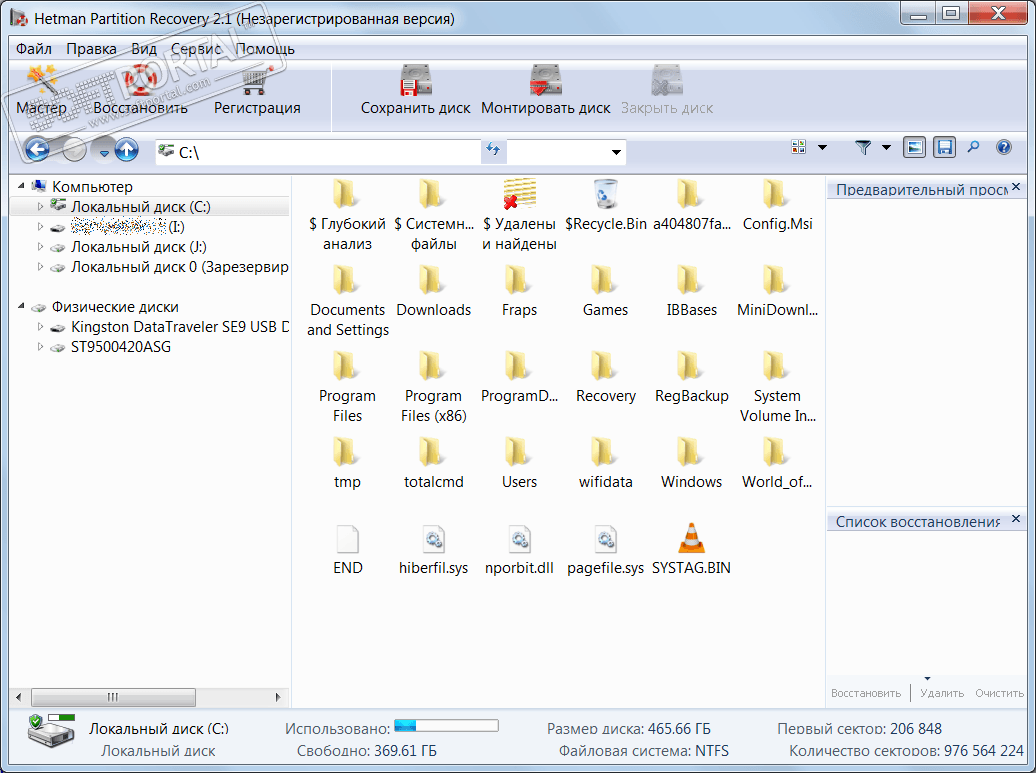Expand Kingston DataTraveler SE9 node

pos(40,327)
